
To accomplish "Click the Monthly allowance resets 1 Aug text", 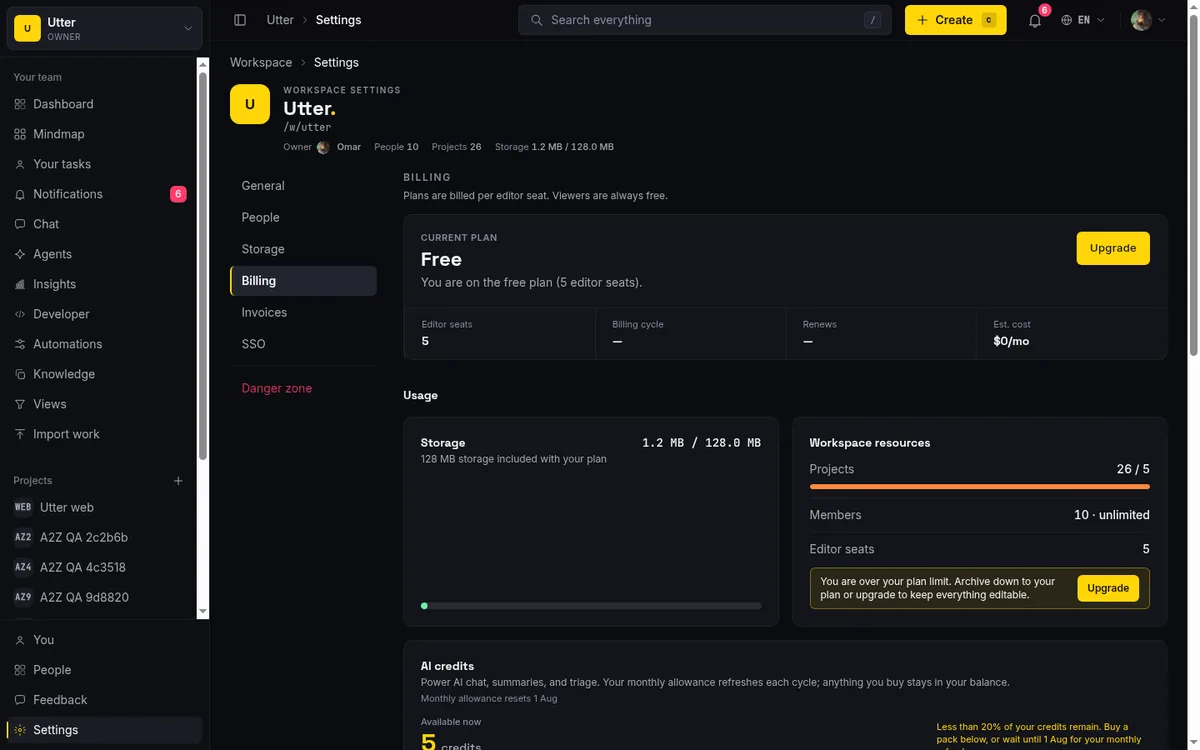I will 489,698.
